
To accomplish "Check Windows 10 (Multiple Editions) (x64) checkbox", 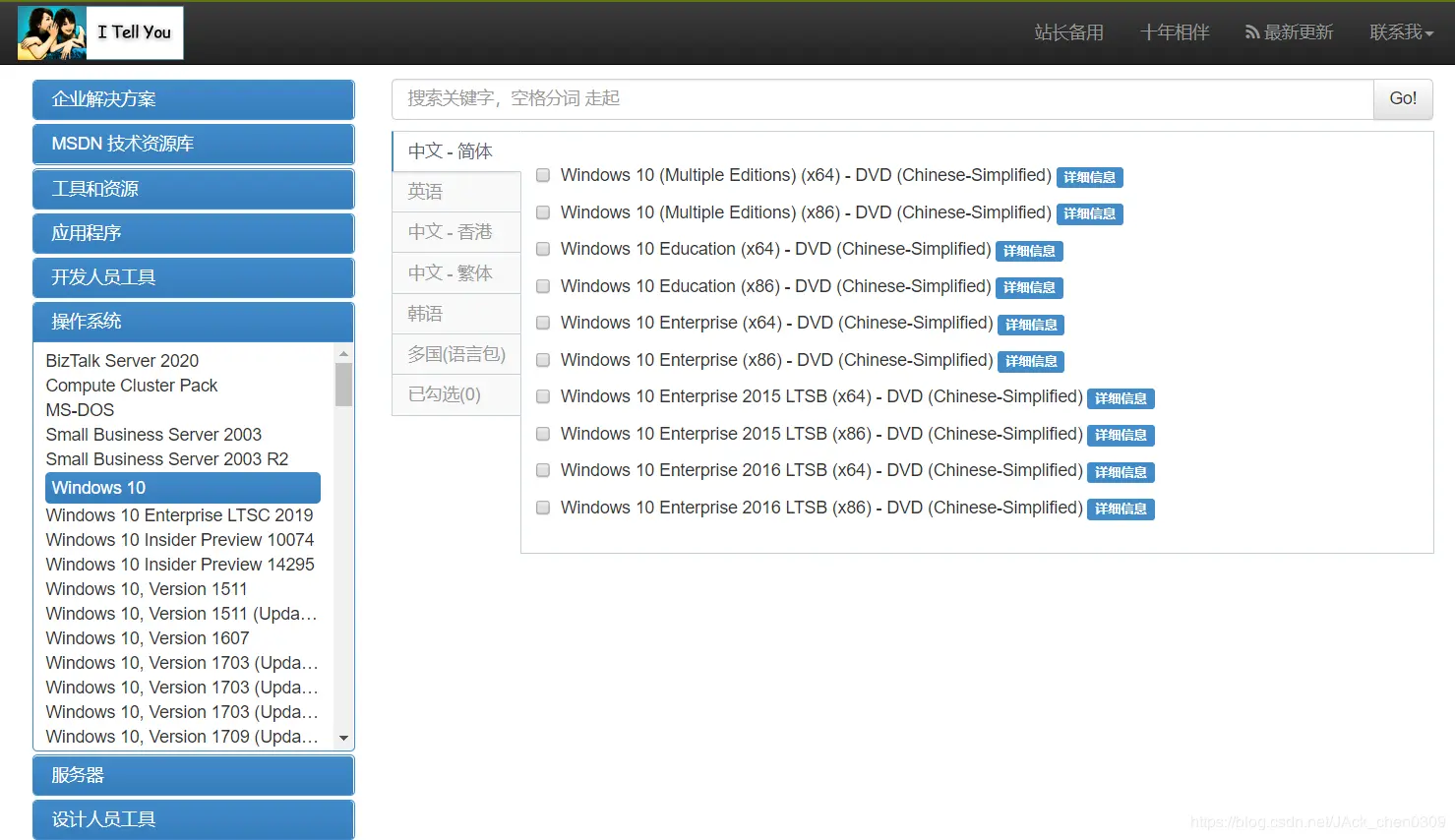I will tap(543, 176).
